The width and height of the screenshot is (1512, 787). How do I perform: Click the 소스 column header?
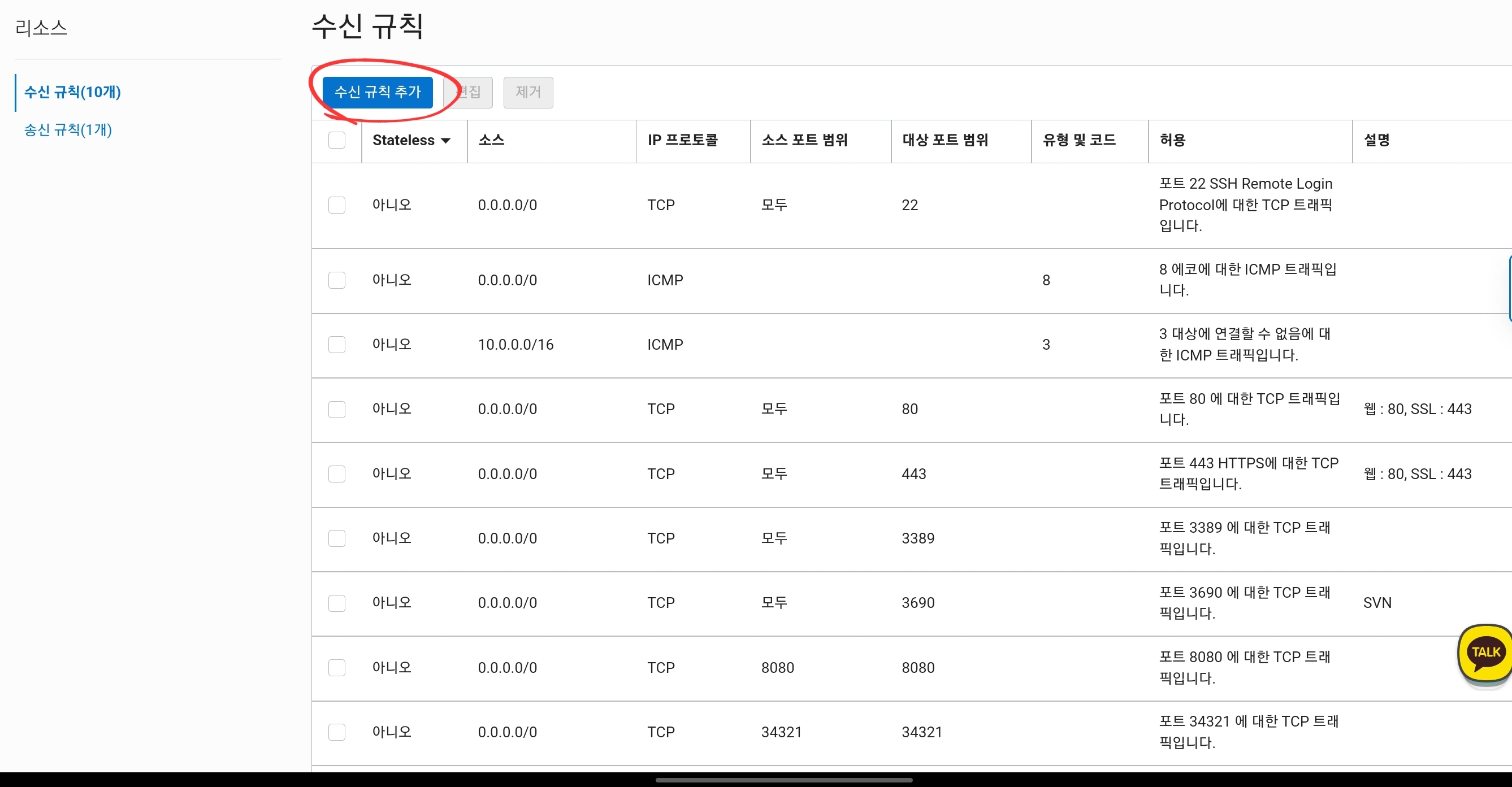[491, 140]
